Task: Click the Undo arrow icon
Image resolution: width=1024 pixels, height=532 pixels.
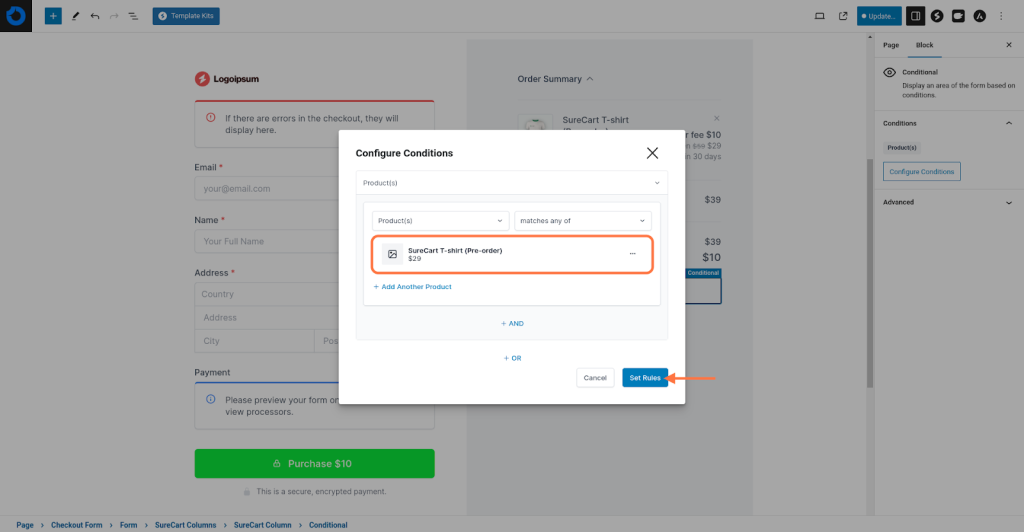Action: point(95,16)
